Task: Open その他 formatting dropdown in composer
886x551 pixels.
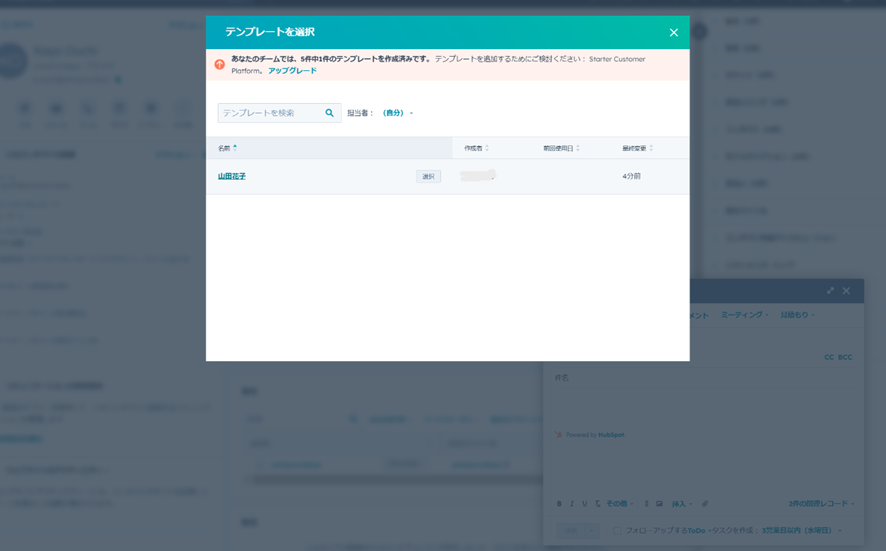Action: pyautogui.click(x=620, y=504)
